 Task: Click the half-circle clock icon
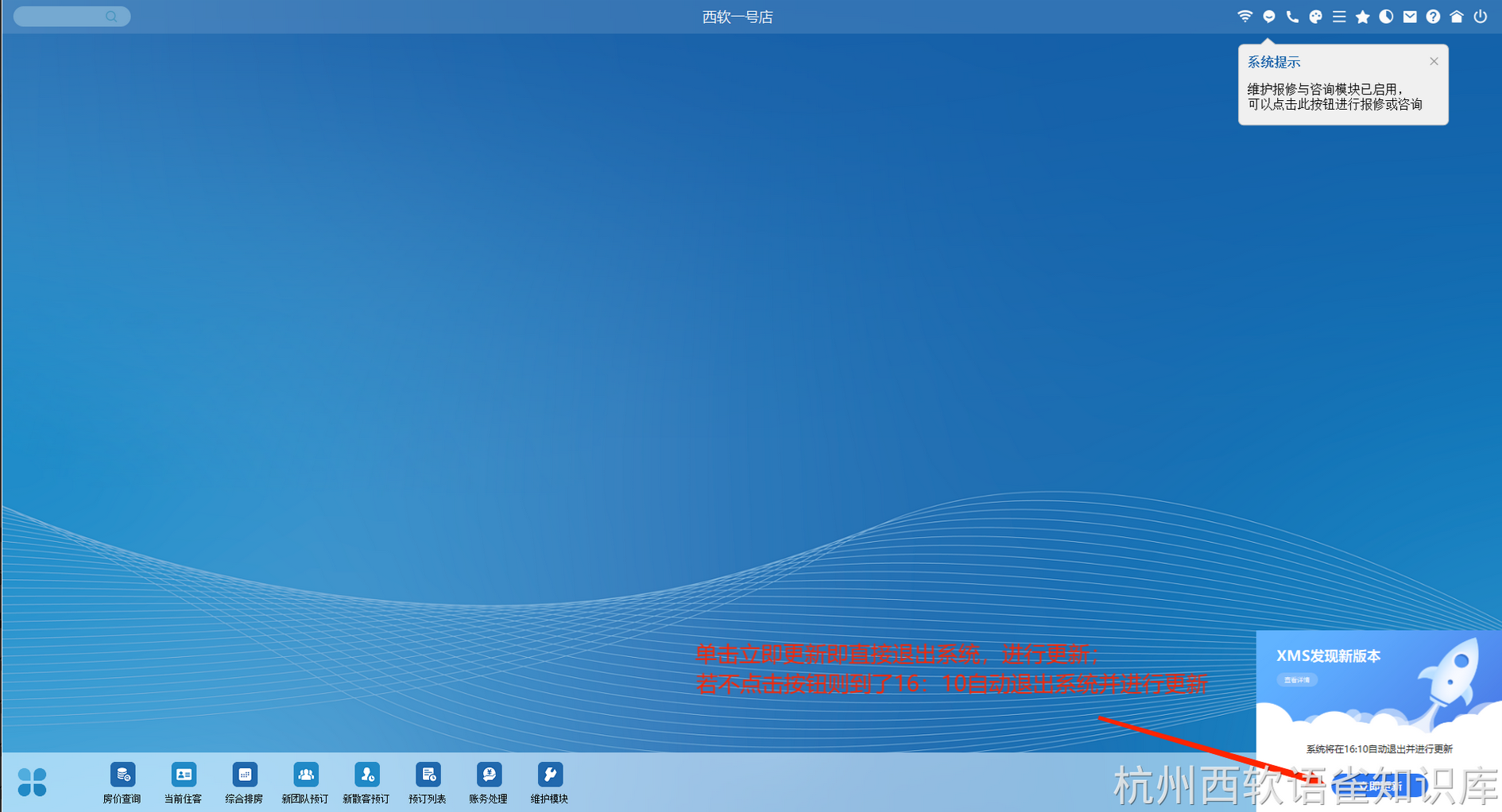(1386, 16)
